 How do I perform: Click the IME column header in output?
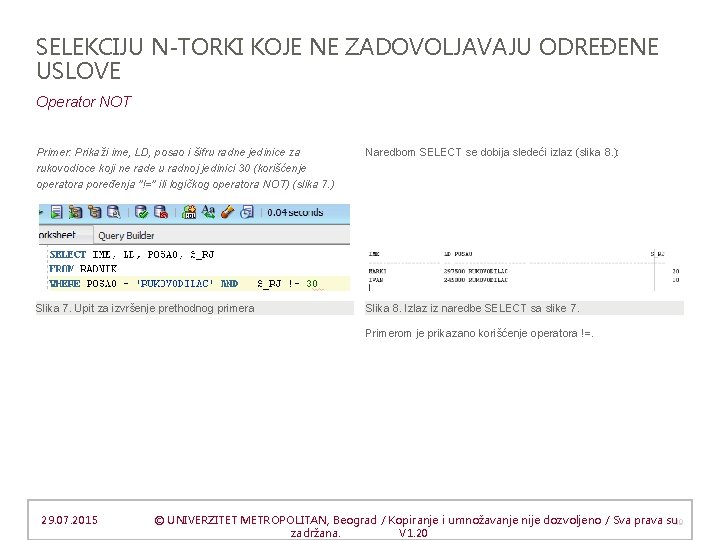tap(374, 254)
